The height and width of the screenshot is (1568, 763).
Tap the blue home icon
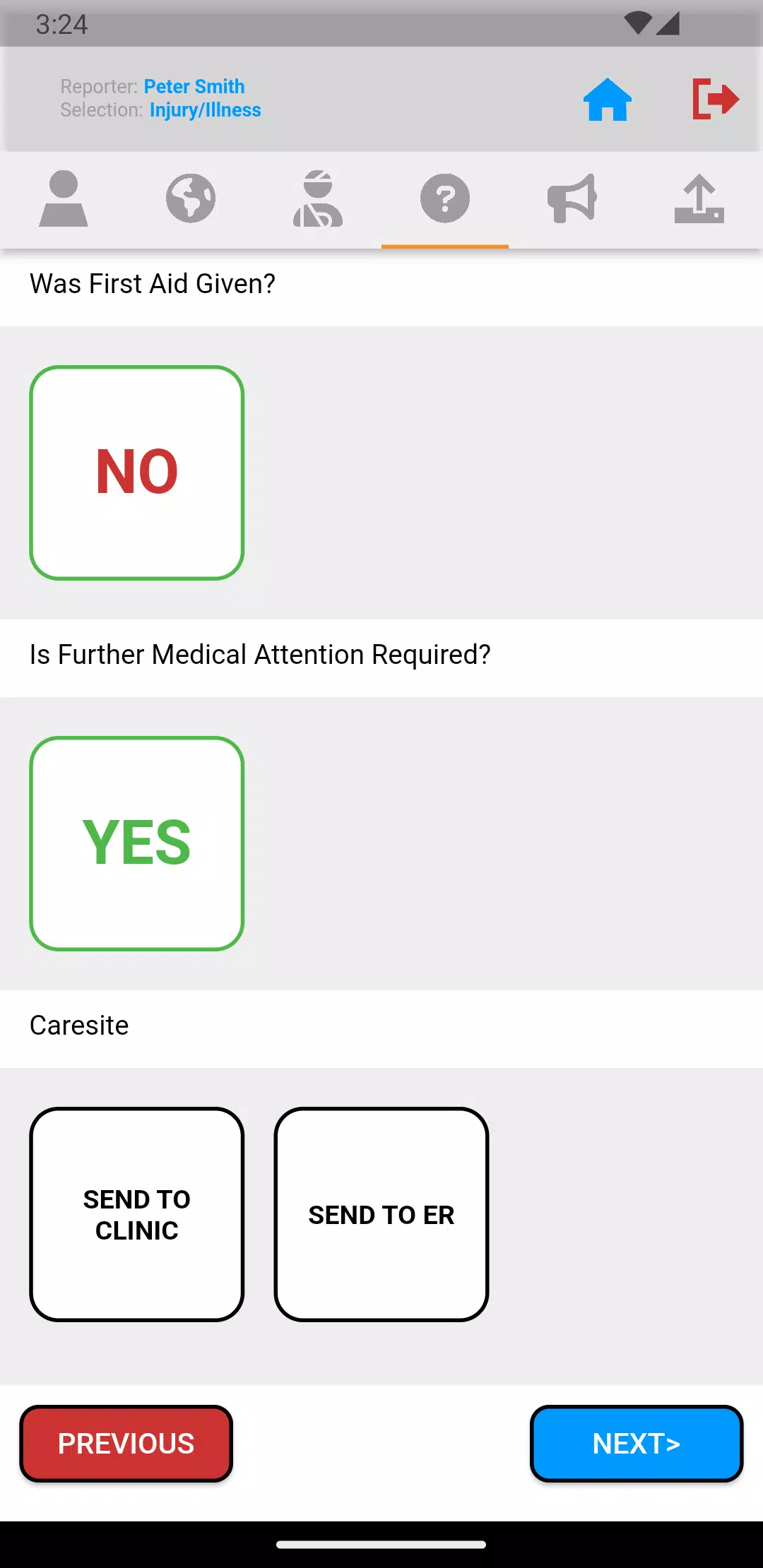click(x=607, y=100)
